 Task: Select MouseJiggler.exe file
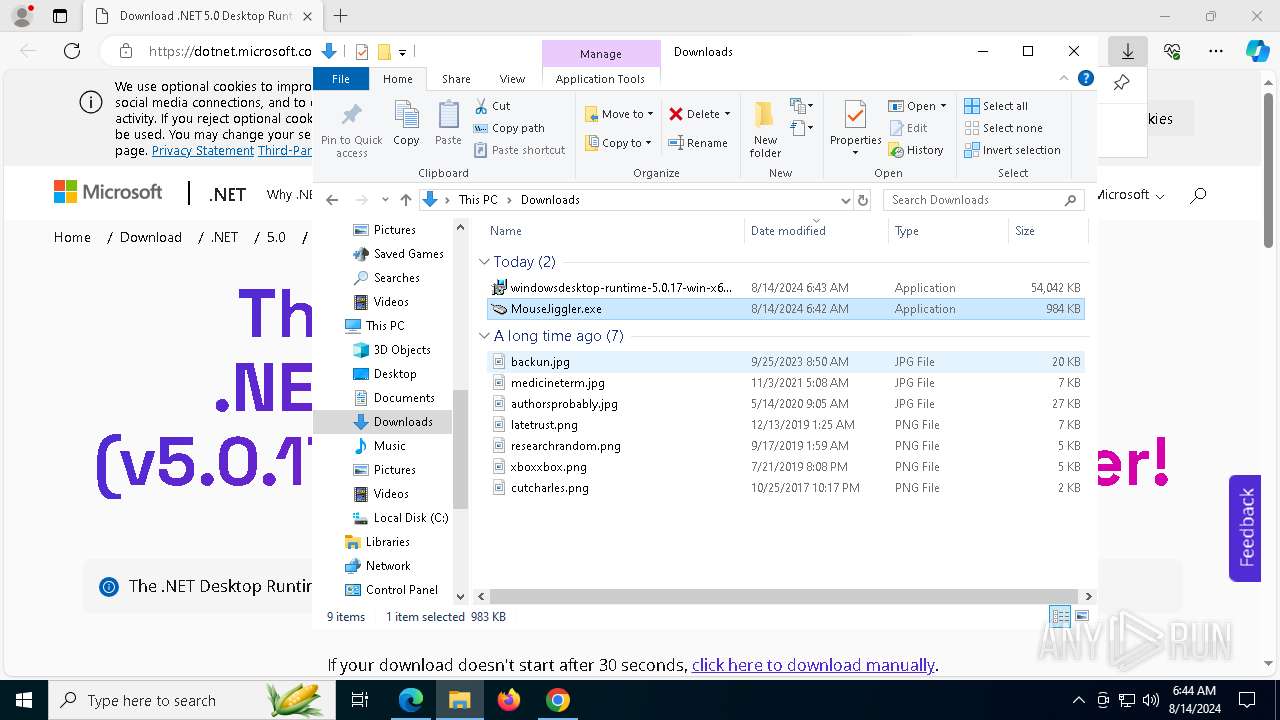point(785,309)
